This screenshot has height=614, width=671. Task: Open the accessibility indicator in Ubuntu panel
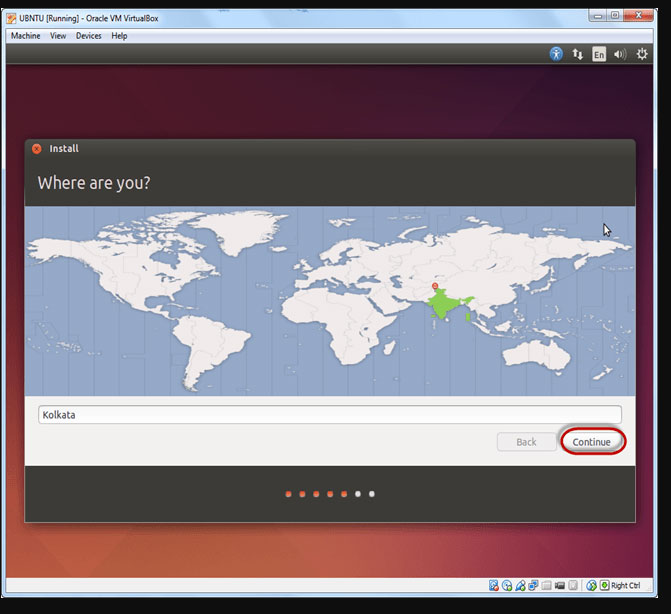point(556,54)
